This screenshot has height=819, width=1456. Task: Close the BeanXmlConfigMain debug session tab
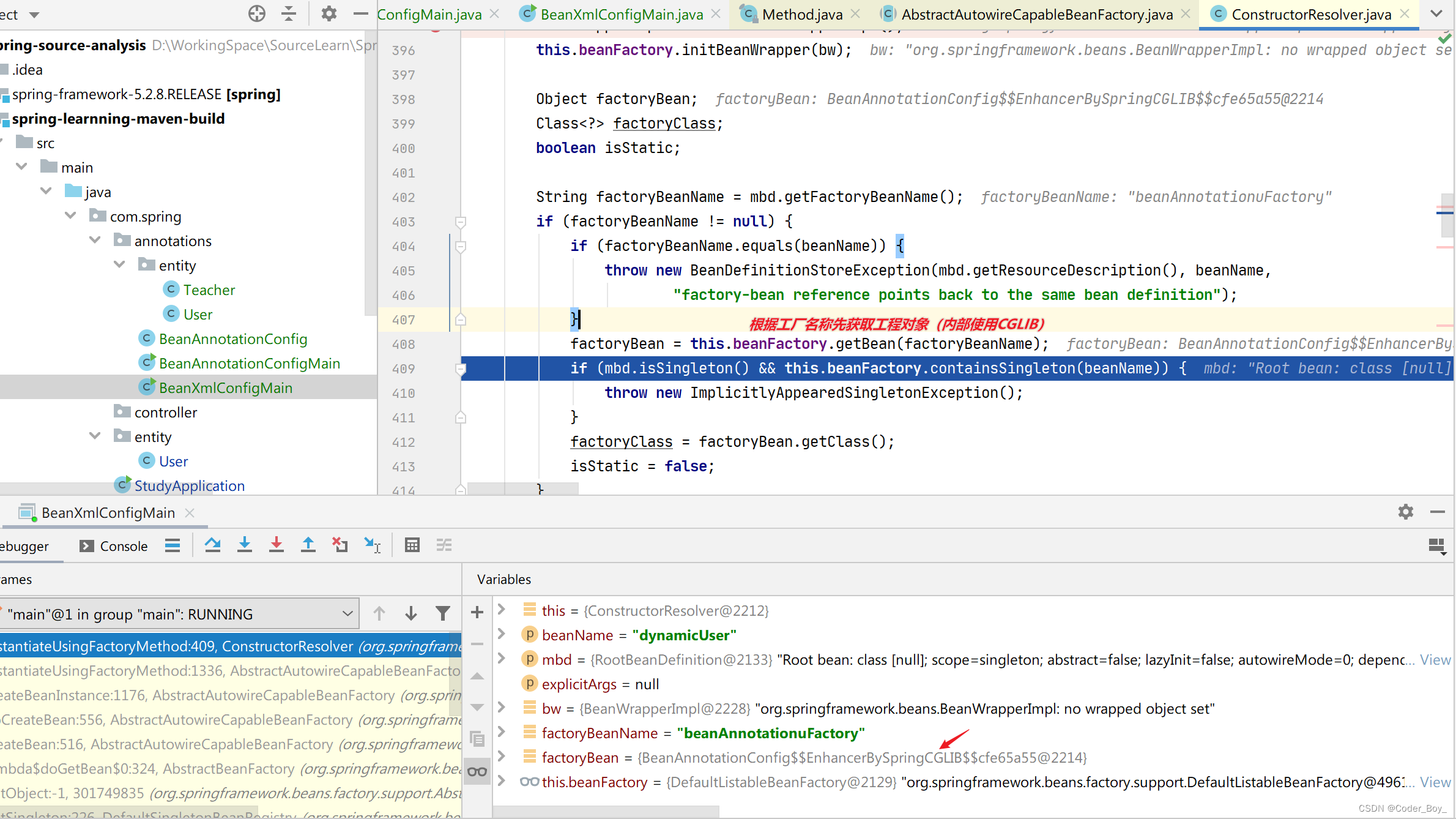tap(190, 513)
